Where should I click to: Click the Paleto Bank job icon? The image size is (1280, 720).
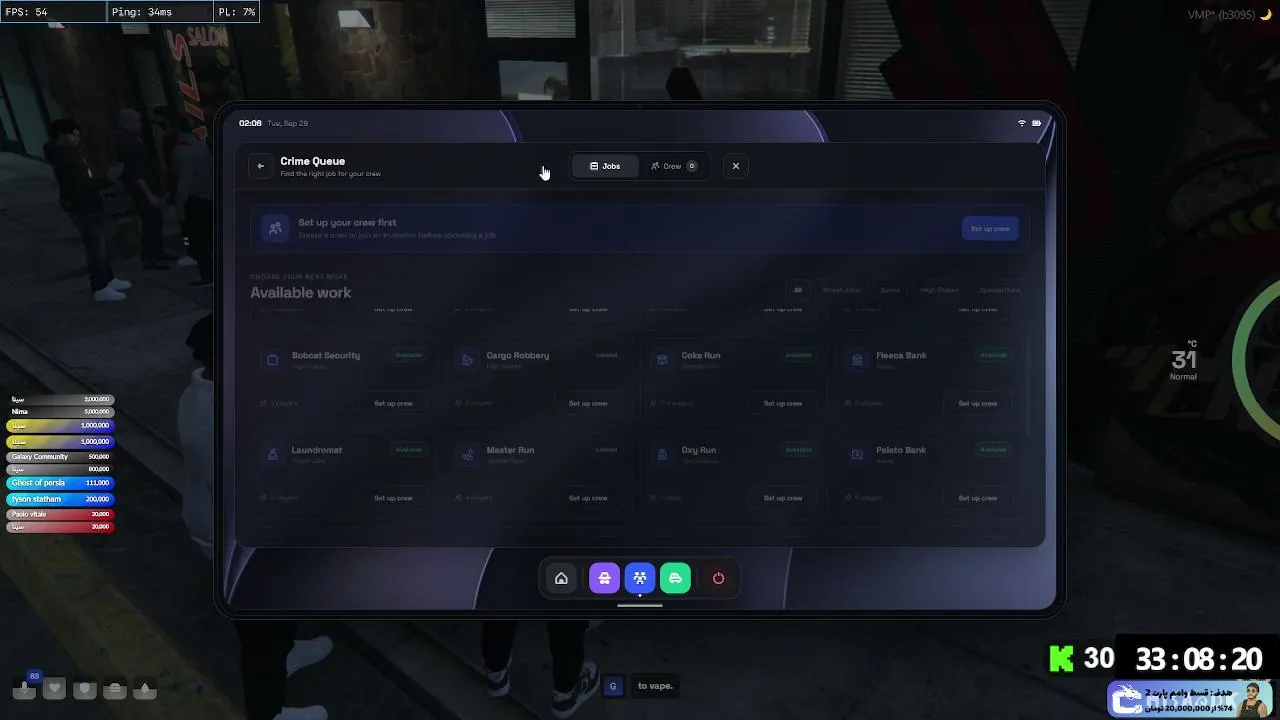857,454
